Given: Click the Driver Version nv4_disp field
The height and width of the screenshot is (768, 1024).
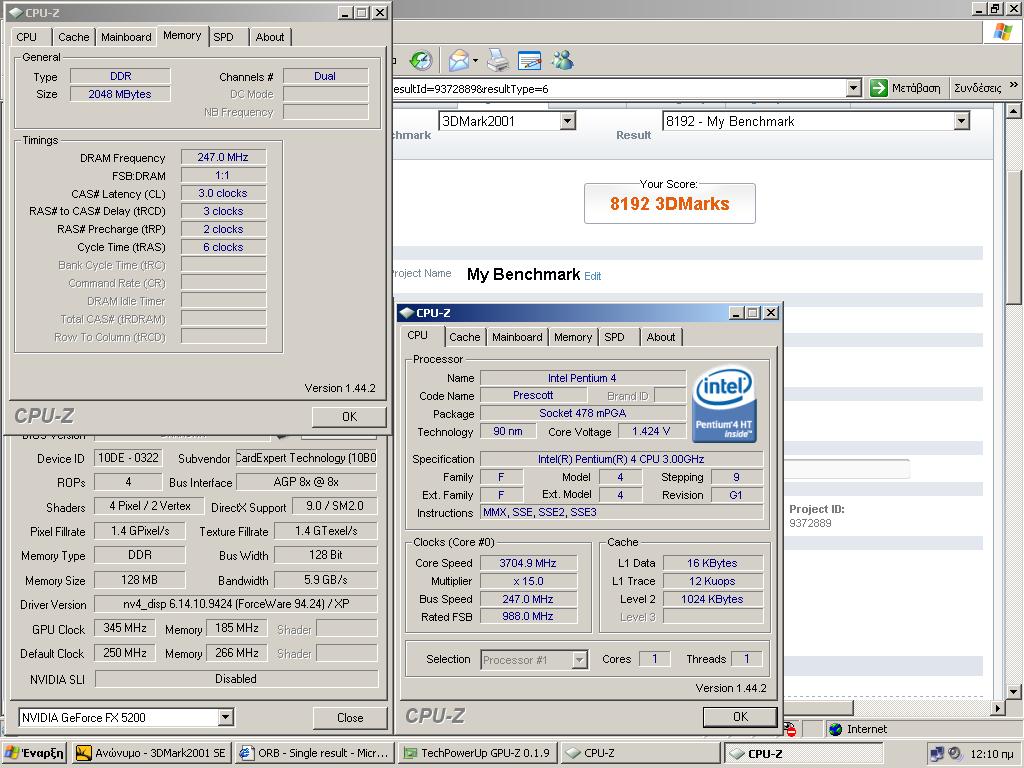Looking at the screenshot, I should point(236,603).
